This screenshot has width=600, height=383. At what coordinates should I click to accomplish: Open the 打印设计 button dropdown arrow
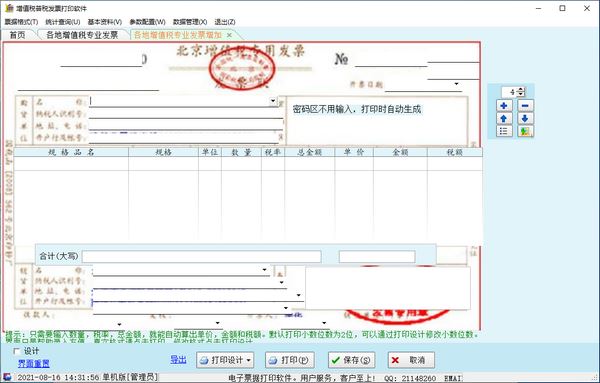click(249, 360)
